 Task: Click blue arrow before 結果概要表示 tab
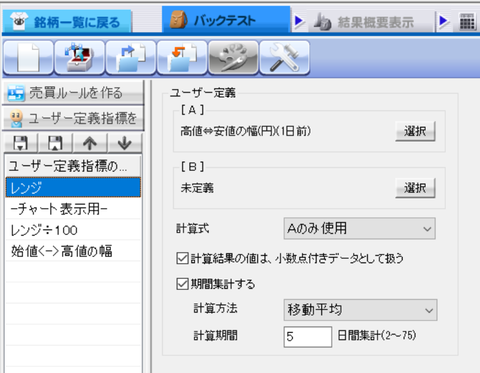coord(299,21)
